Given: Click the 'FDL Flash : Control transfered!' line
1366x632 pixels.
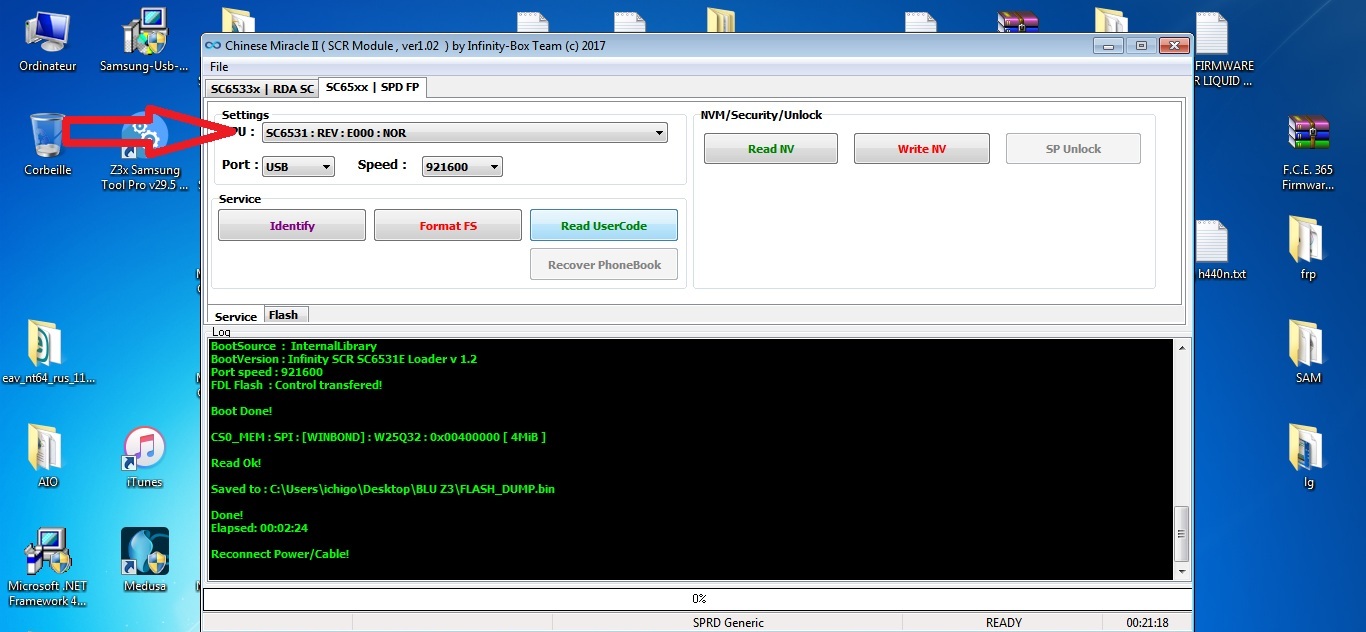Looking at the screenshot, I should (x=297, y=385).
